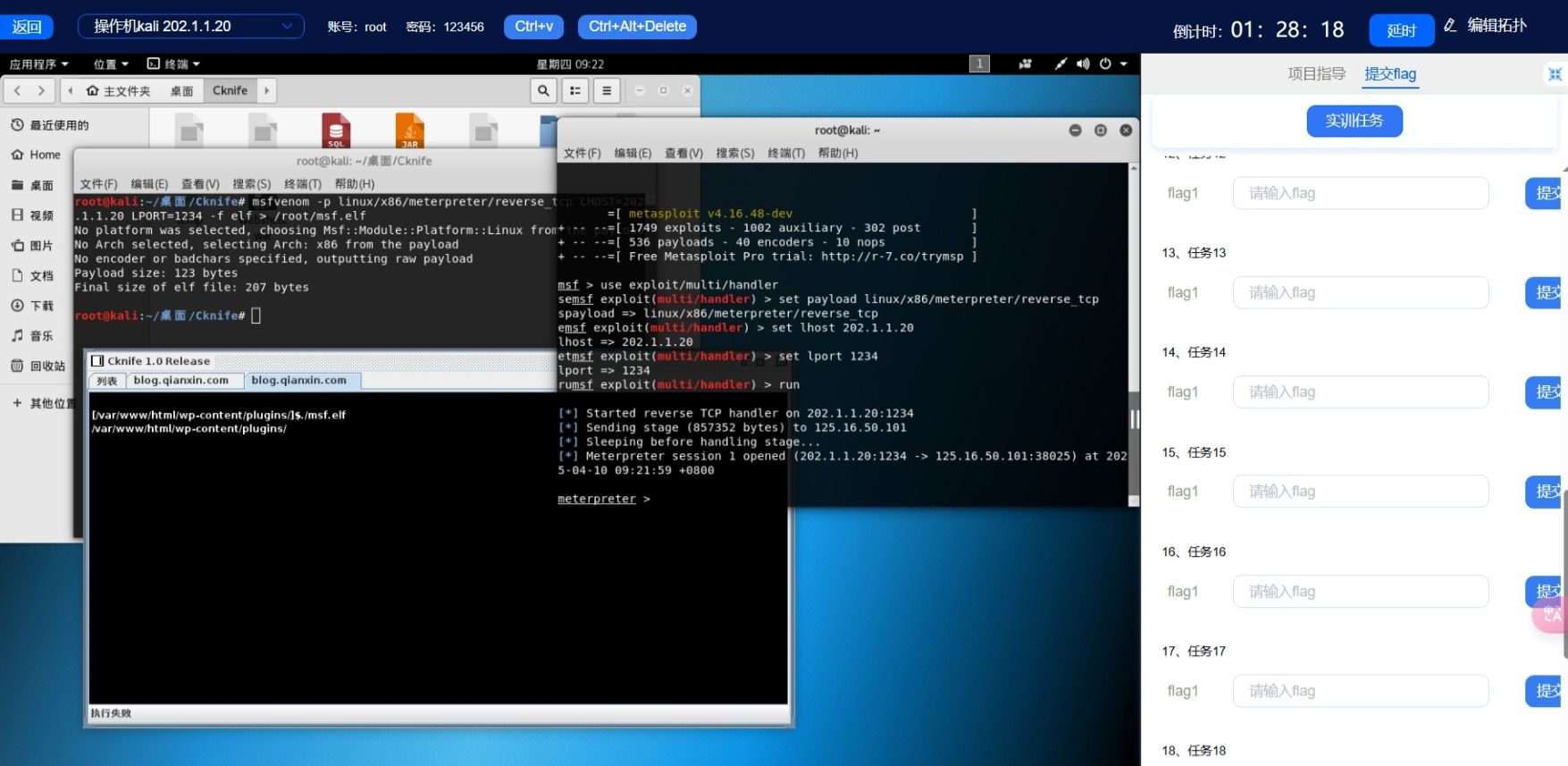This screenshot has height=766, width=1568.
Task: Click the flag1 input for 任务14
Action: pos(1361,391)
